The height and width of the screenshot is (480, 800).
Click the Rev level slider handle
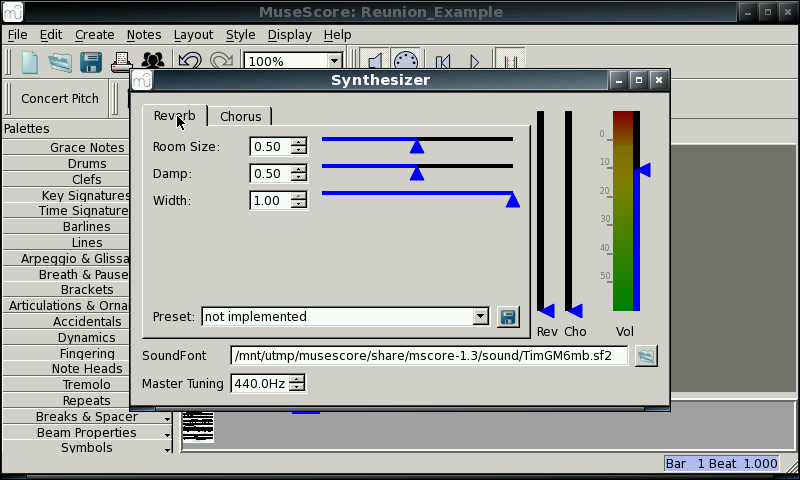coord(547,311)
